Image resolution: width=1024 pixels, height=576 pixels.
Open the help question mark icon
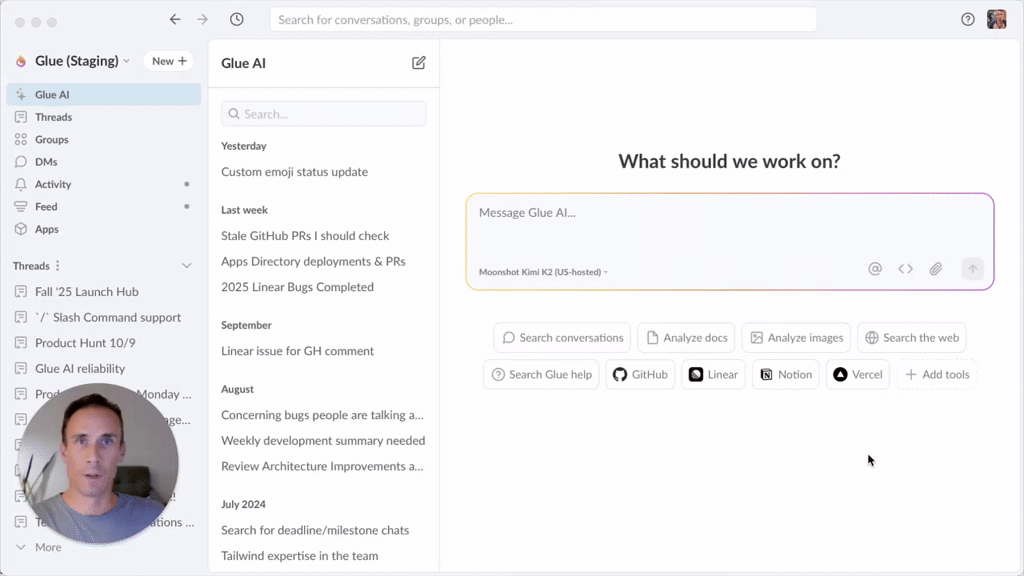coord(967,19)
